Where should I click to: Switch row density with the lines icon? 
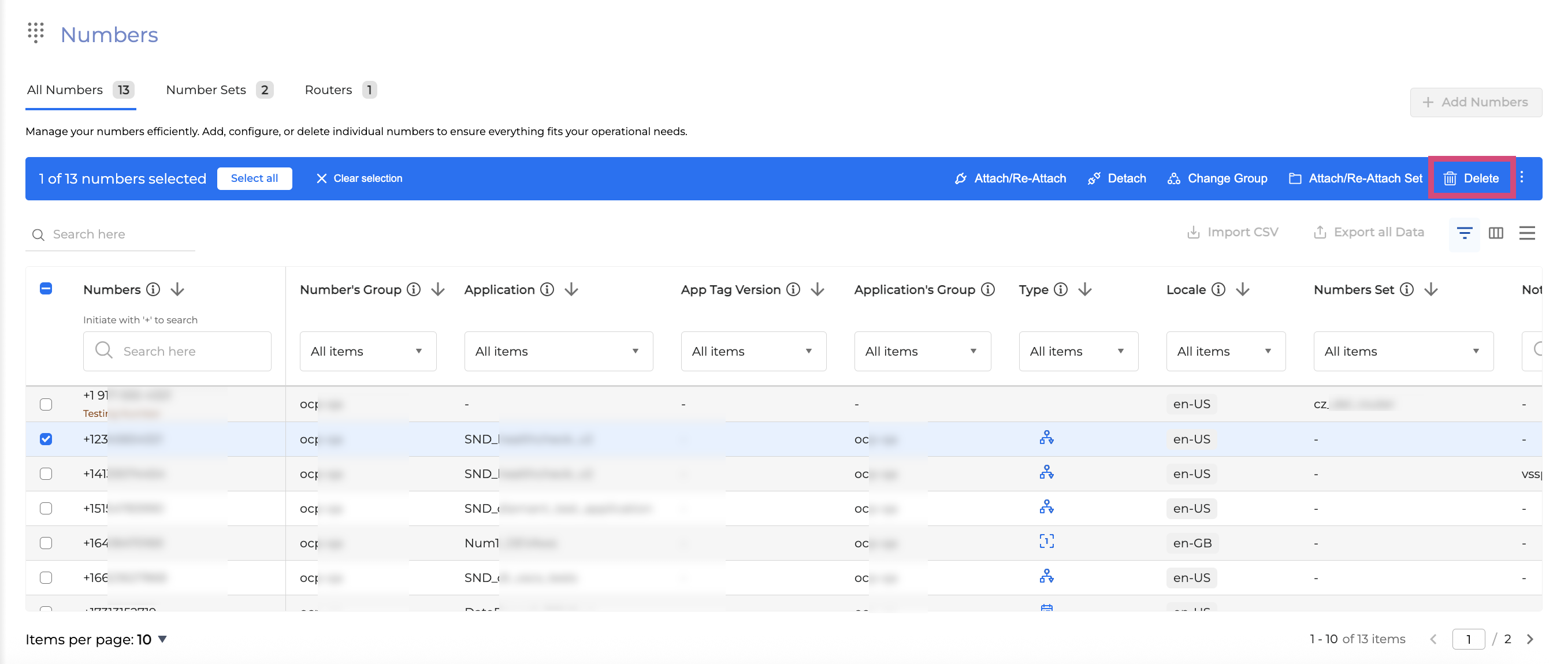[x=1526, y=233]
